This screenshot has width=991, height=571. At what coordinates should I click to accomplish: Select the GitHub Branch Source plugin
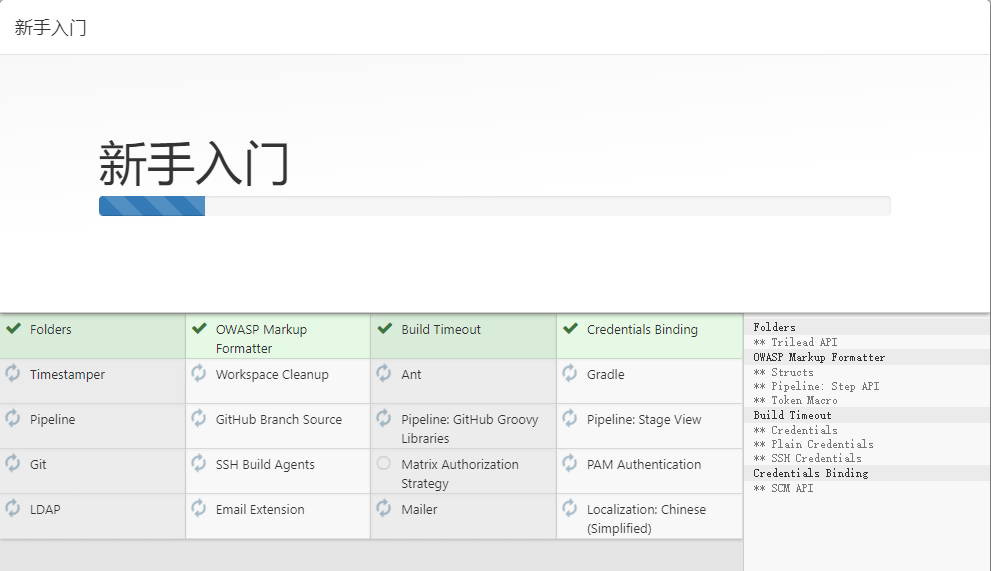(278, 420)
